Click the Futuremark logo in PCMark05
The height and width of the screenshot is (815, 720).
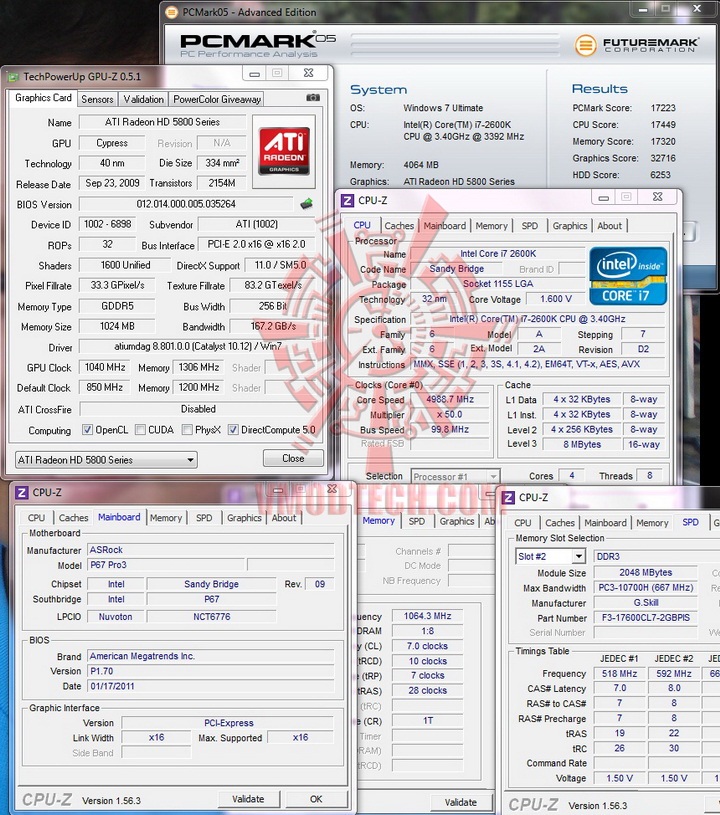[x=636, y=45]
